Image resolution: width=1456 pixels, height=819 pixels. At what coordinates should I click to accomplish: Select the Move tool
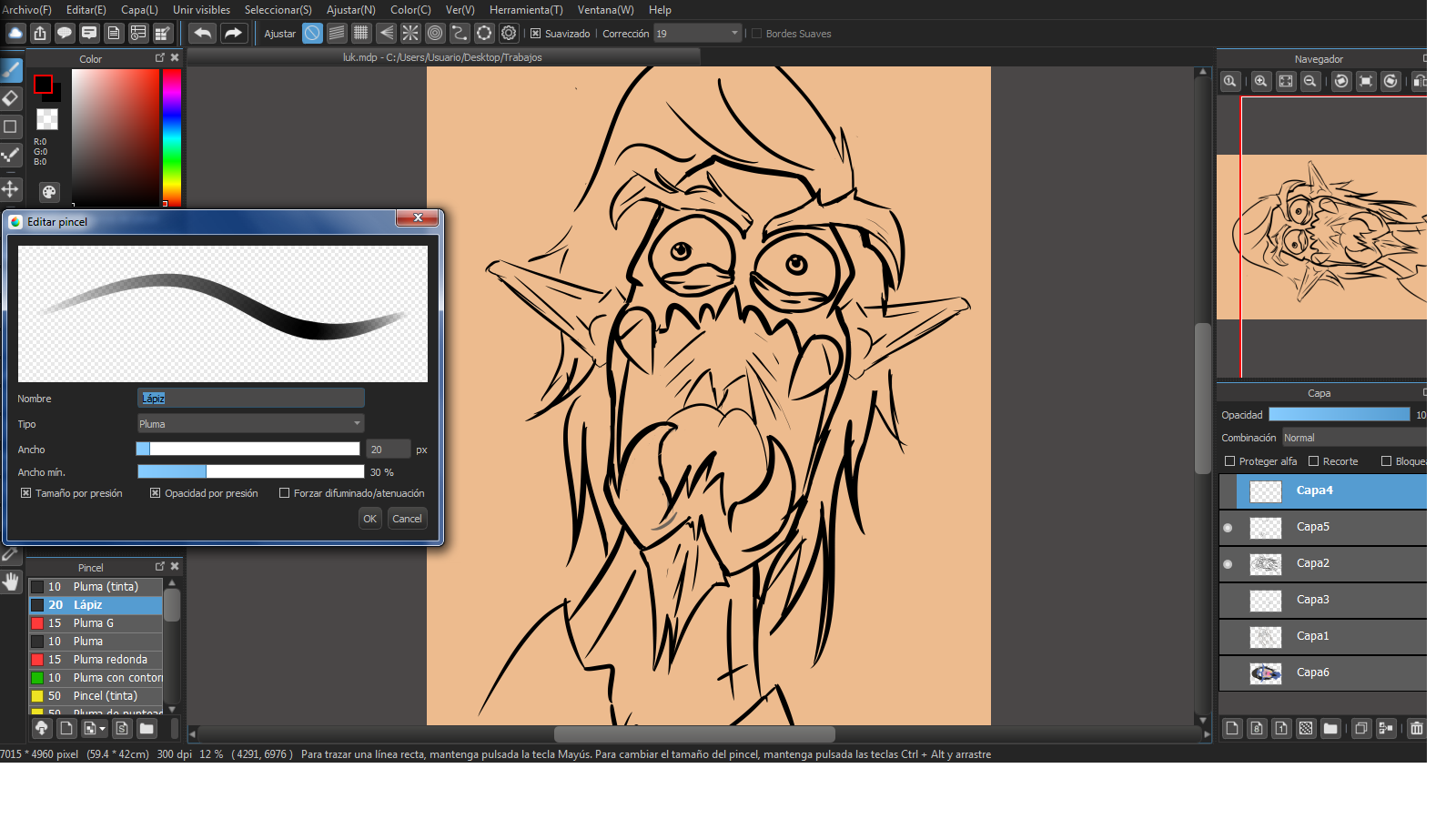(11, 188)
